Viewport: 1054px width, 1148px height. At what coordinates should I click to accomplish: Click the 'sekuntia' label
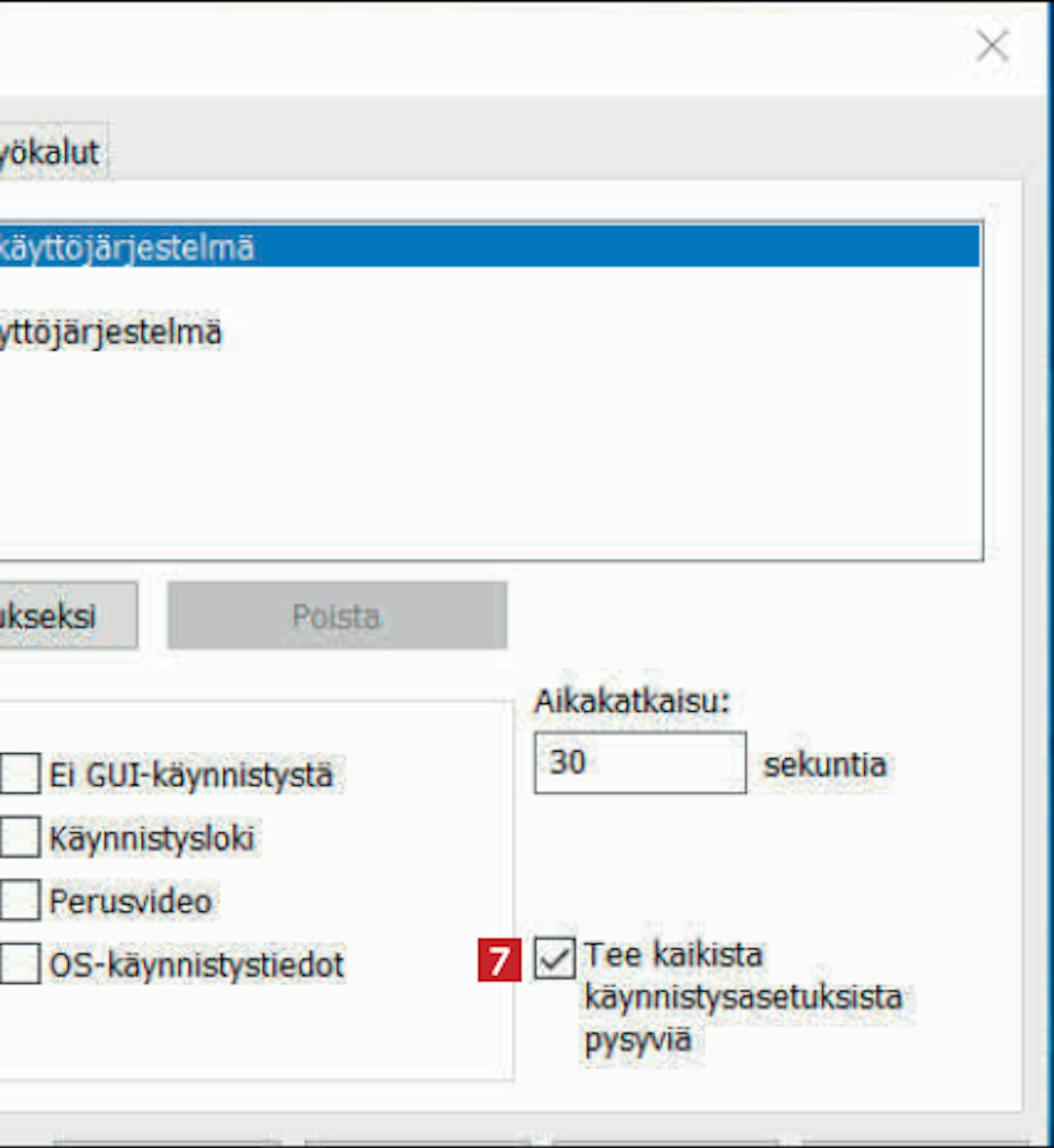point(826,764)
